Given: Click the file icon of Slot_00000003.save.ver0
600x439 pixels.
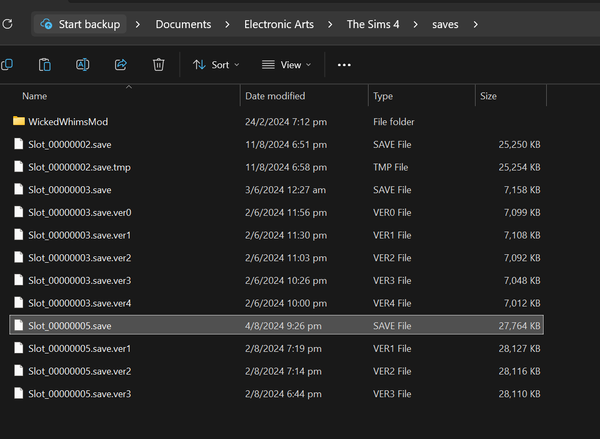Looking at the screenshot, I should click(x=18, y=212).
